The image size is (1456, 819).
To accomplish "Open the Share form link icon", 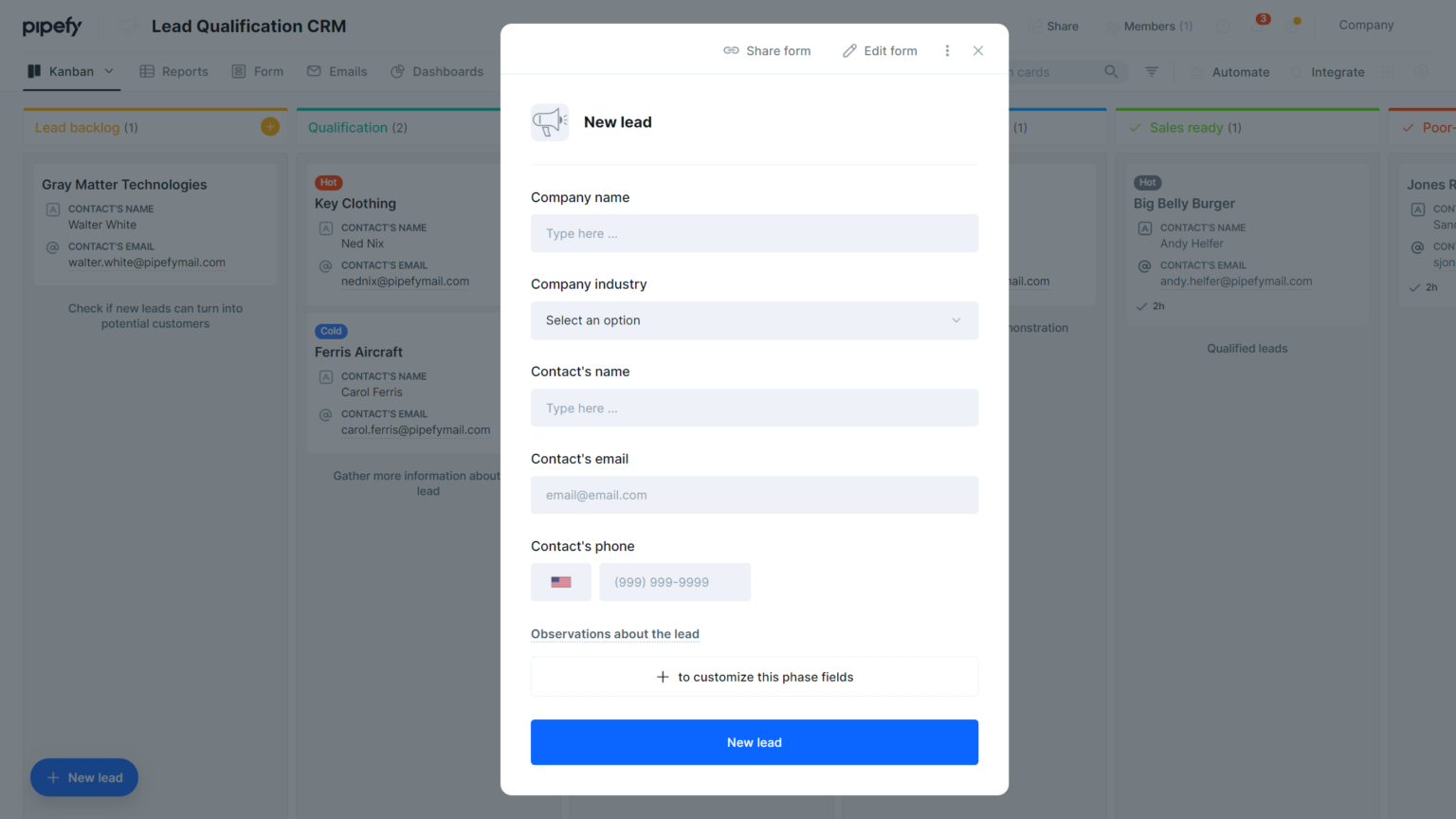I will tap(730, 50).
